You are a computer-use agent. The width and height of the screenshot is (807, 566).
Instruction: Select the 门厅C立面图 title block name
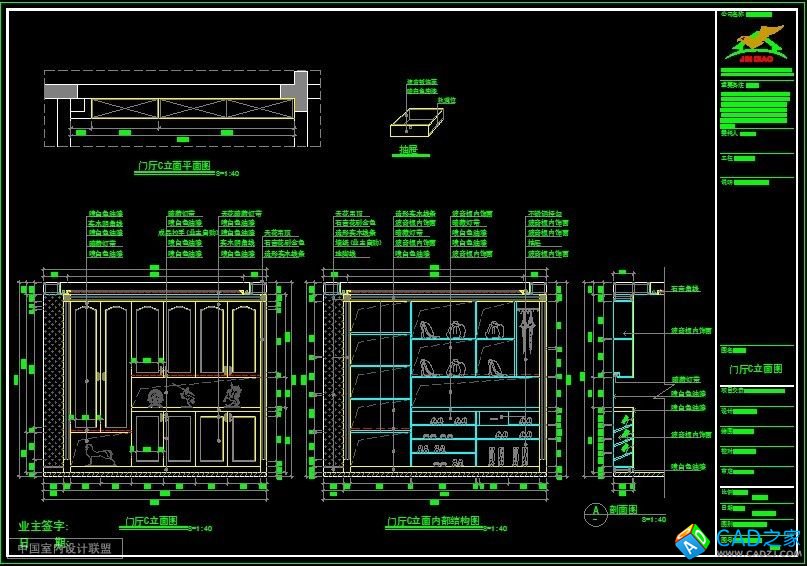pyautogui.click(x=755, y=369)
